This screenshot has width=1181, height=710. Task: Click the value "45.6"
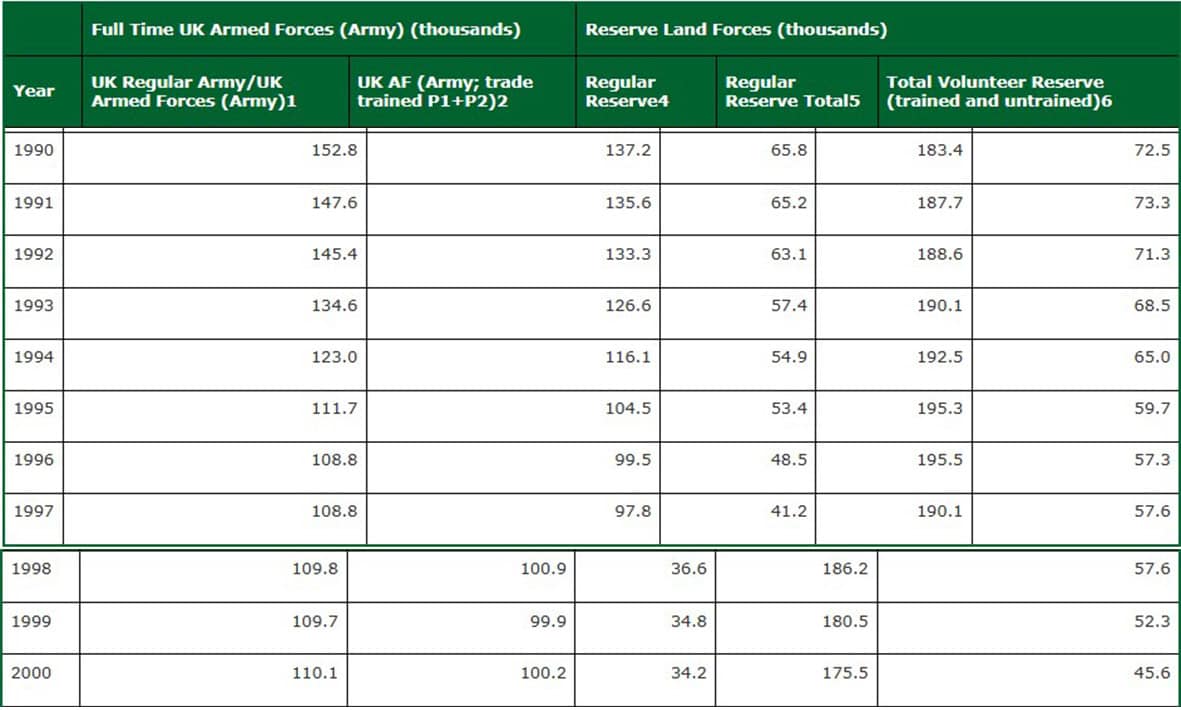1152,672
